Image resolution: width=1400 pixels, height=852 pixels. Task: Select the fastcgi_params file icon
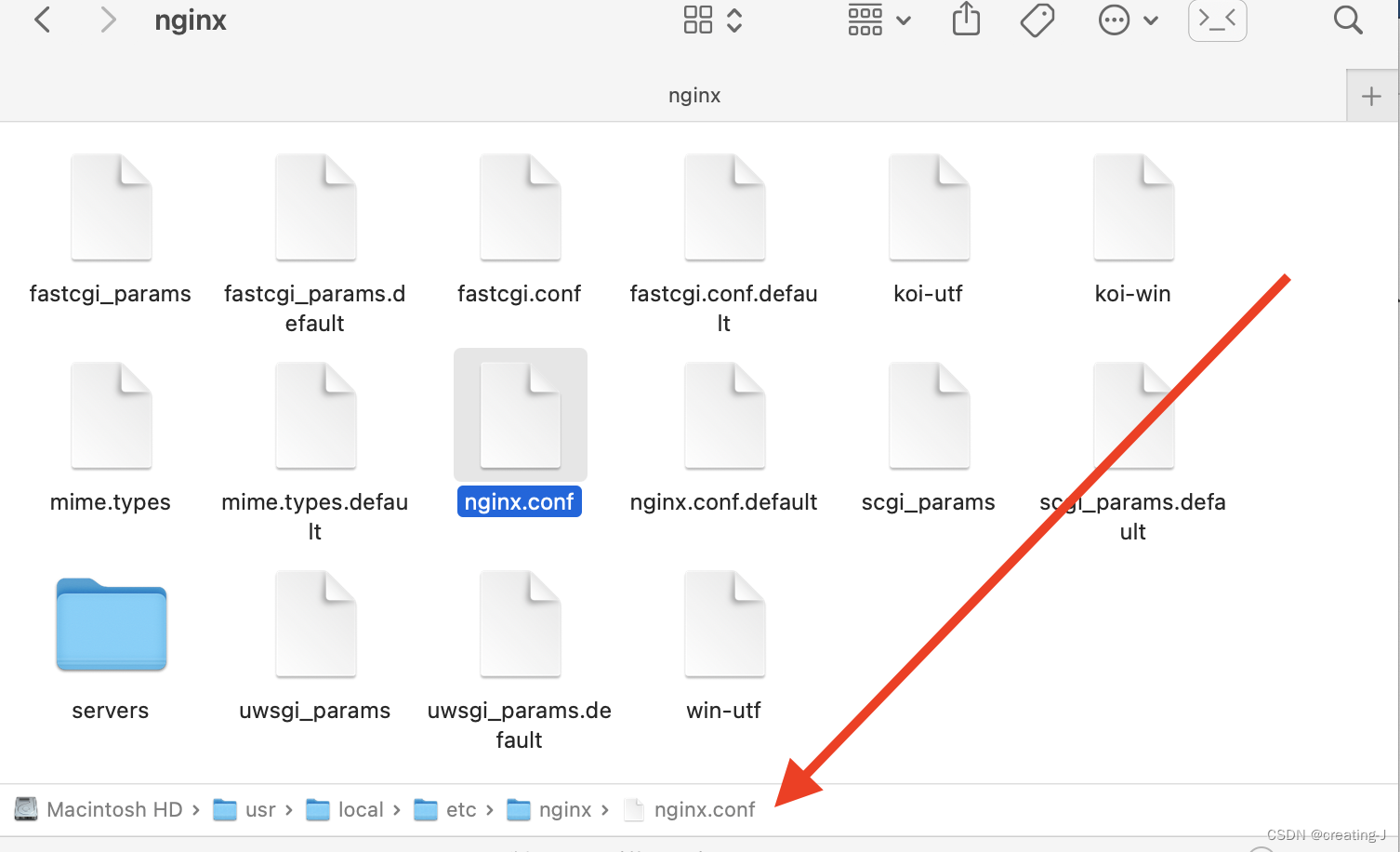[x=112, y=207]
